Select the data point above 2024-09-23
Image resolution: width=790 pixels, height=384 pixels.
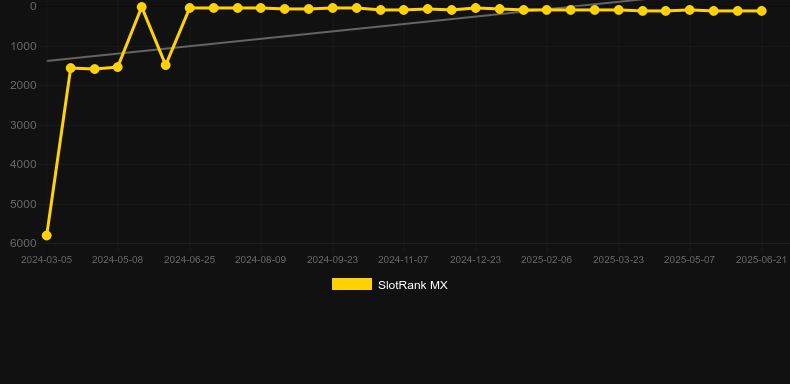[333, 8]
